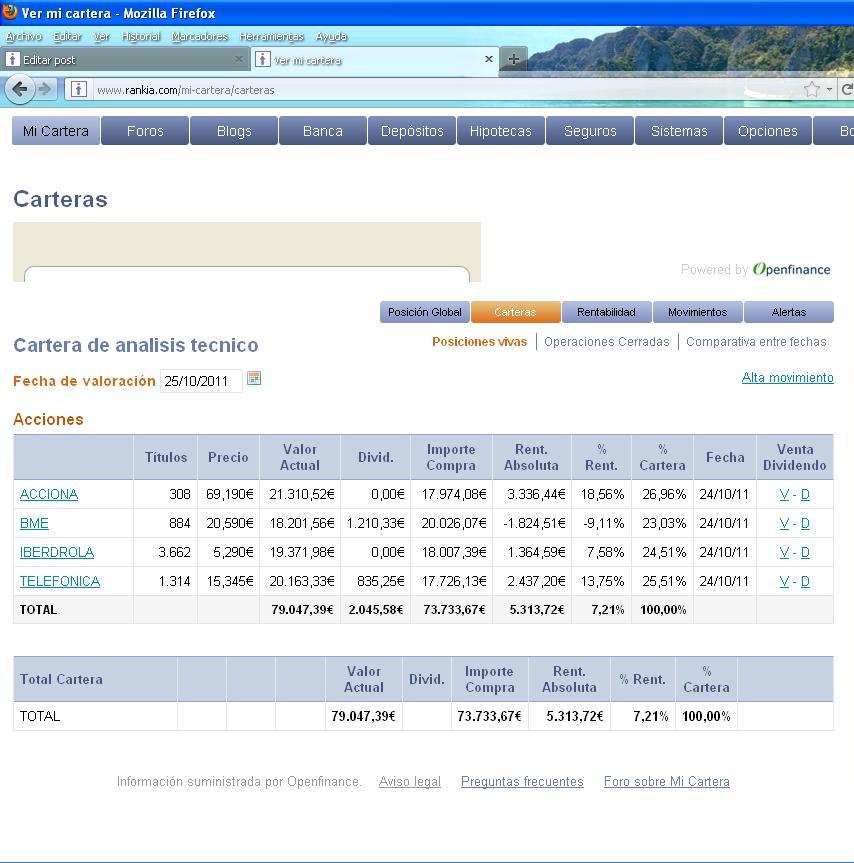Click the BME dividend 1.210,33€

tap(375, 523)
